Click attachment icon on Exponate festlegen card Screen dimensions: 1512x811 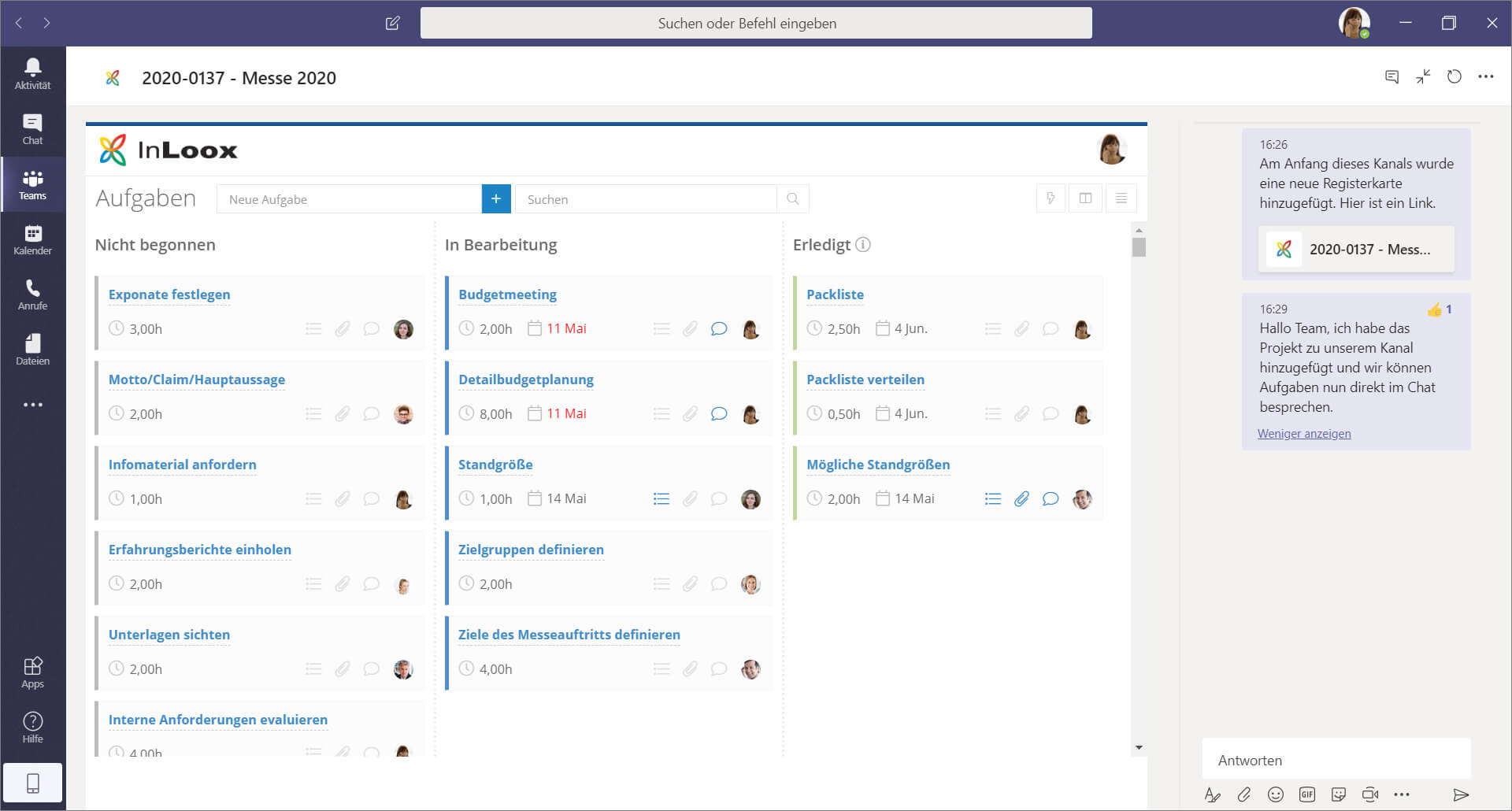343,328
